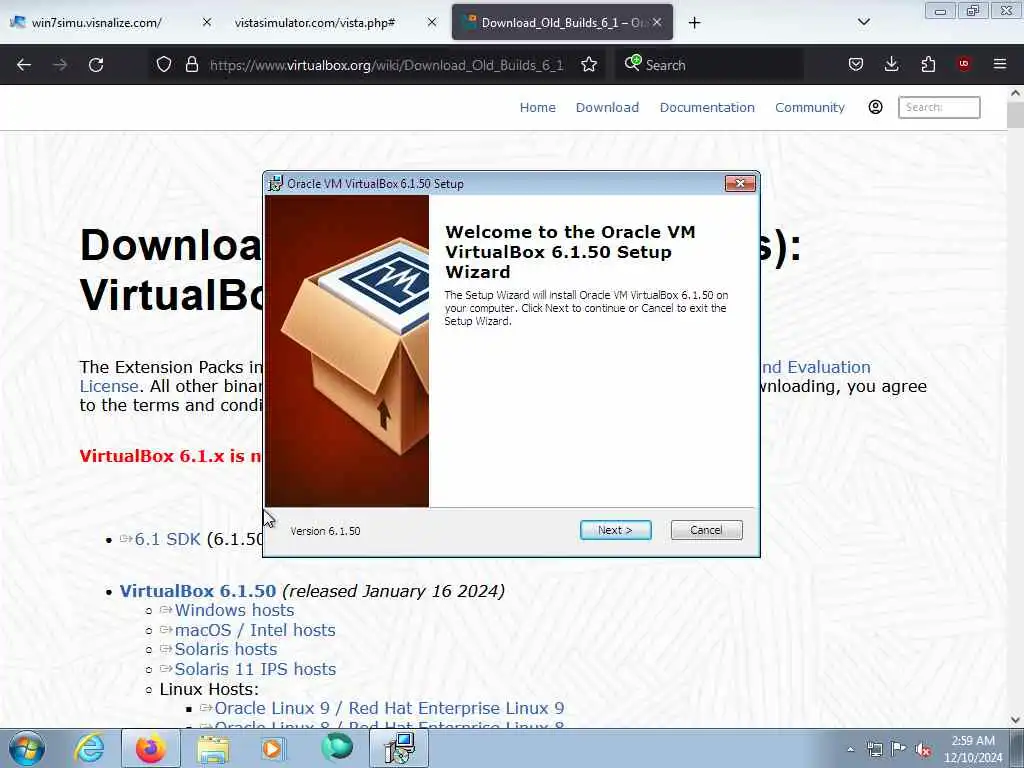Screen dimensions: 1024x768
Task: Close the win7simu.visnalize.com tab
Action: 207,22
